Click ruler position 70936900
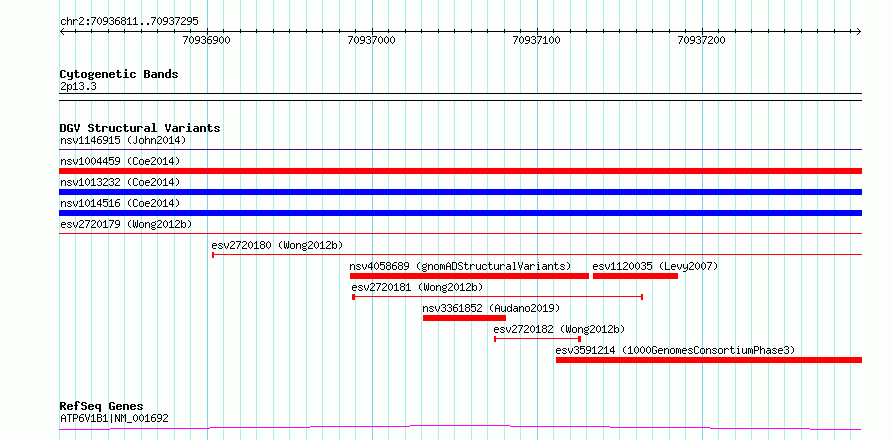Image resolution: width=890 pixels, height=440 pixels. 208,40
